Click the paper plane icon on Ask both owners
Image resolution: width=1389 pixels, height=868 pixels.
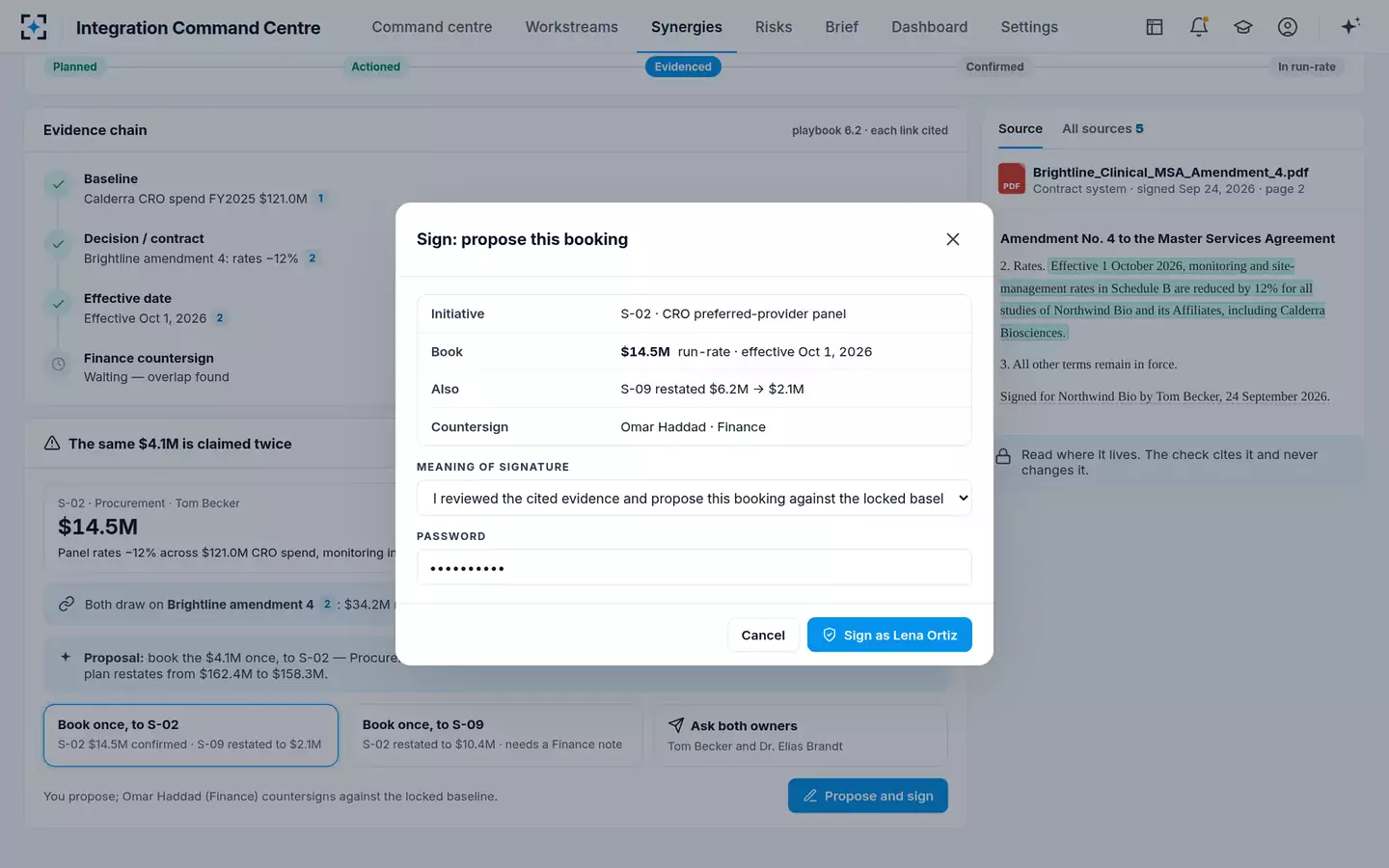[x=676, y=725]
